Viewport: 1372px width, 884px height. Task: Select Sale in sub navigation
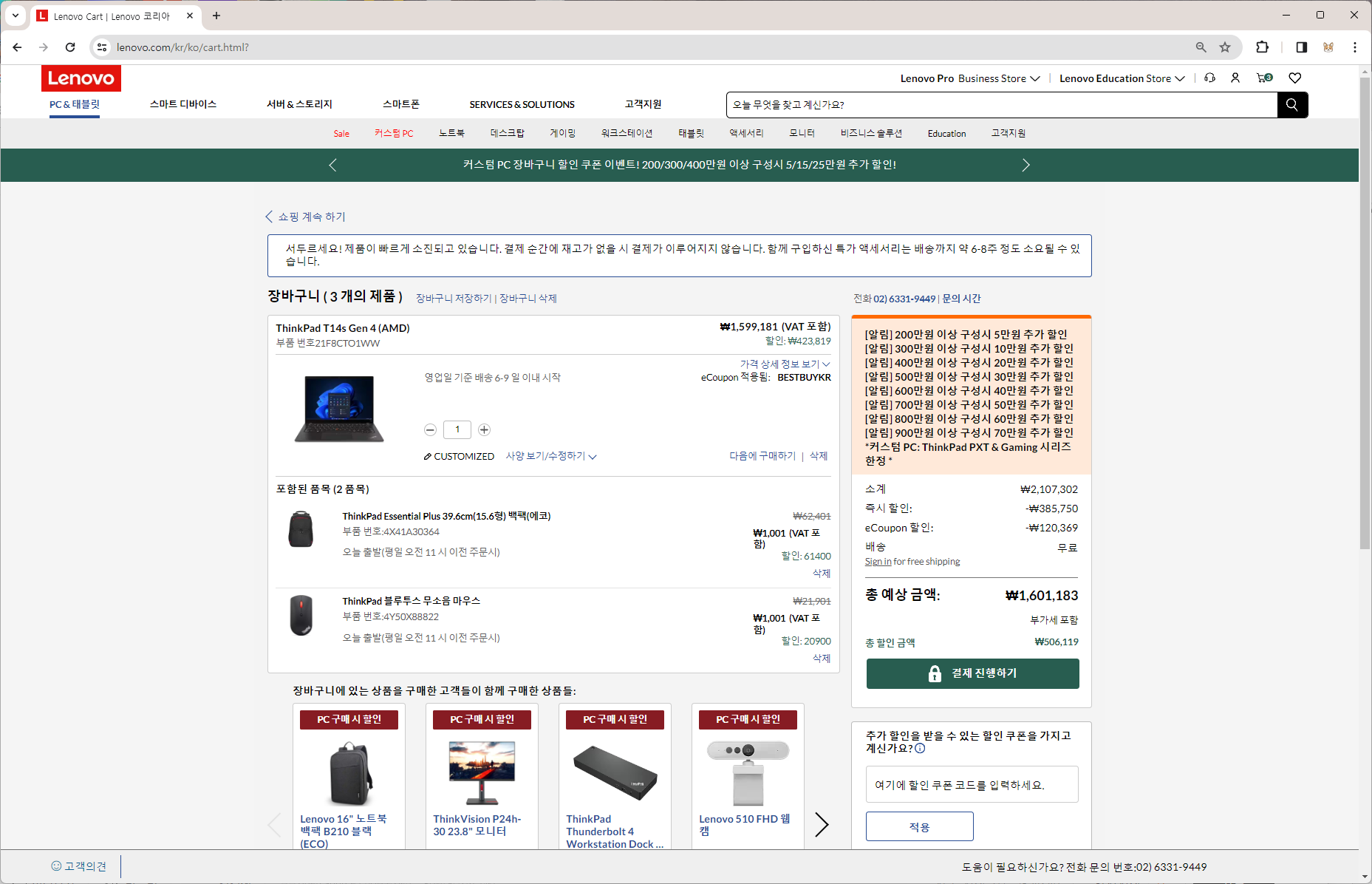341,134
